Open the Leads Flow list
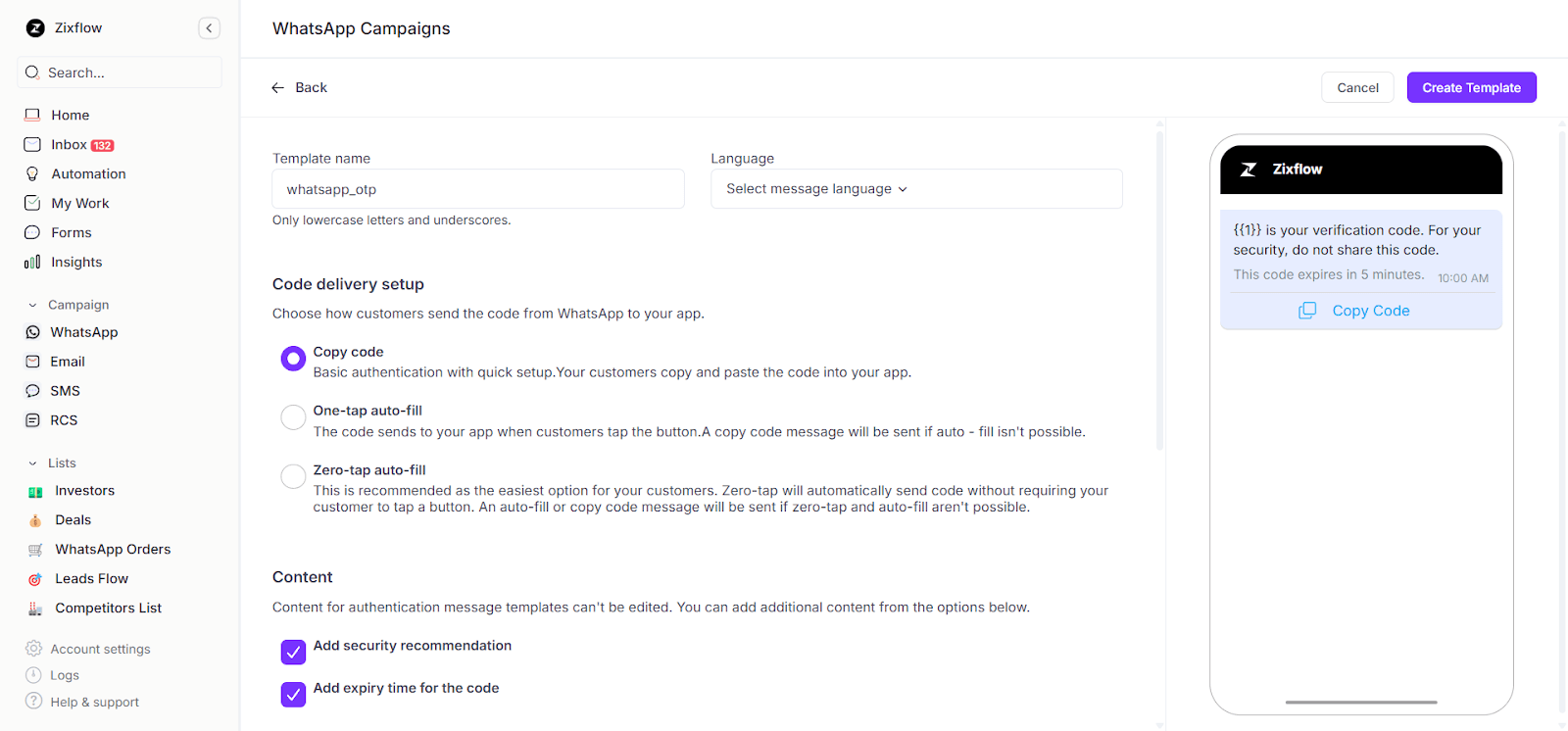Viewport: 1568px width, 731px height. [89, 578]
